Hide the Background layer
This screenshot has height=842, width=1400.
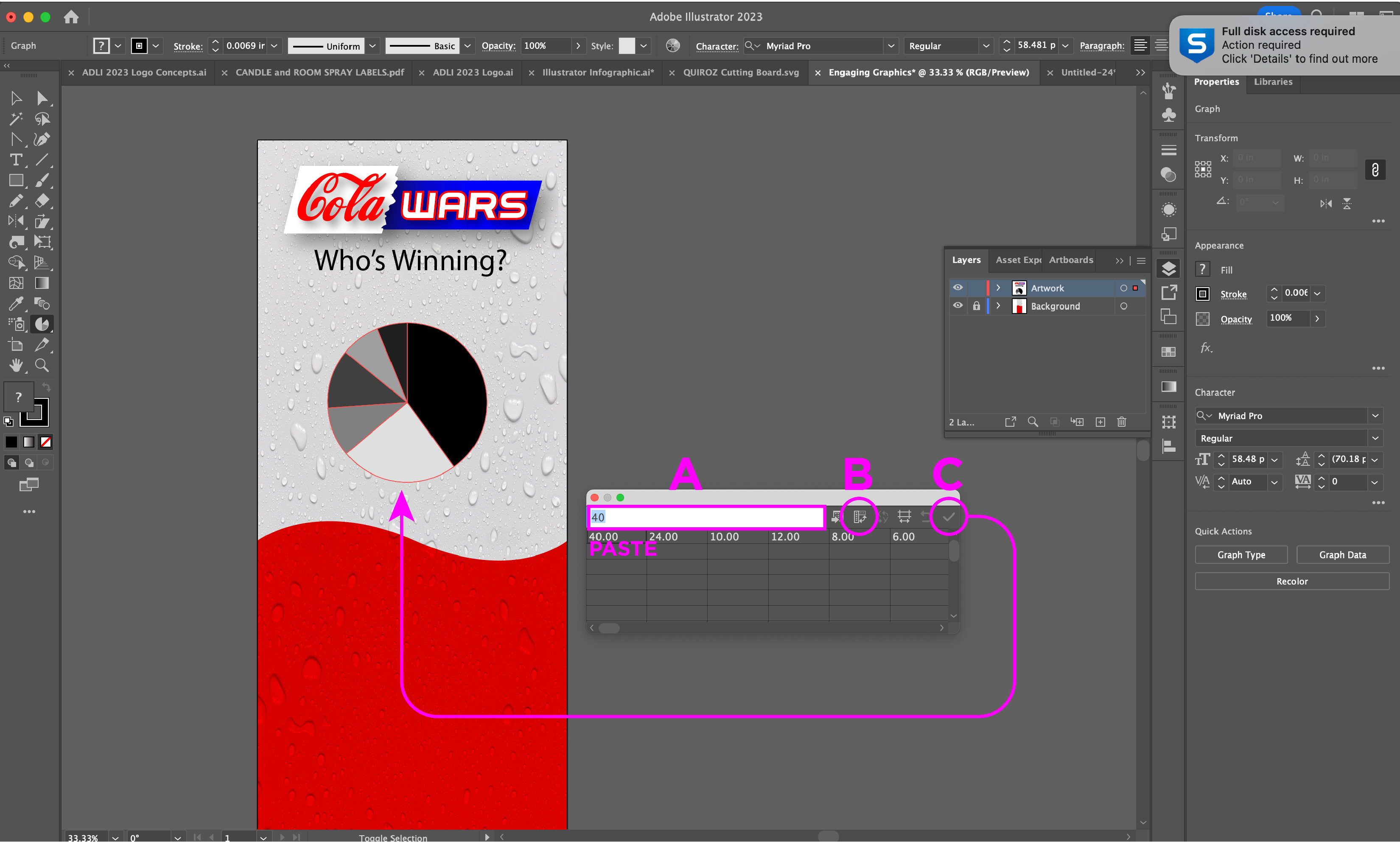pyautogui.click(x=958, y=306)
